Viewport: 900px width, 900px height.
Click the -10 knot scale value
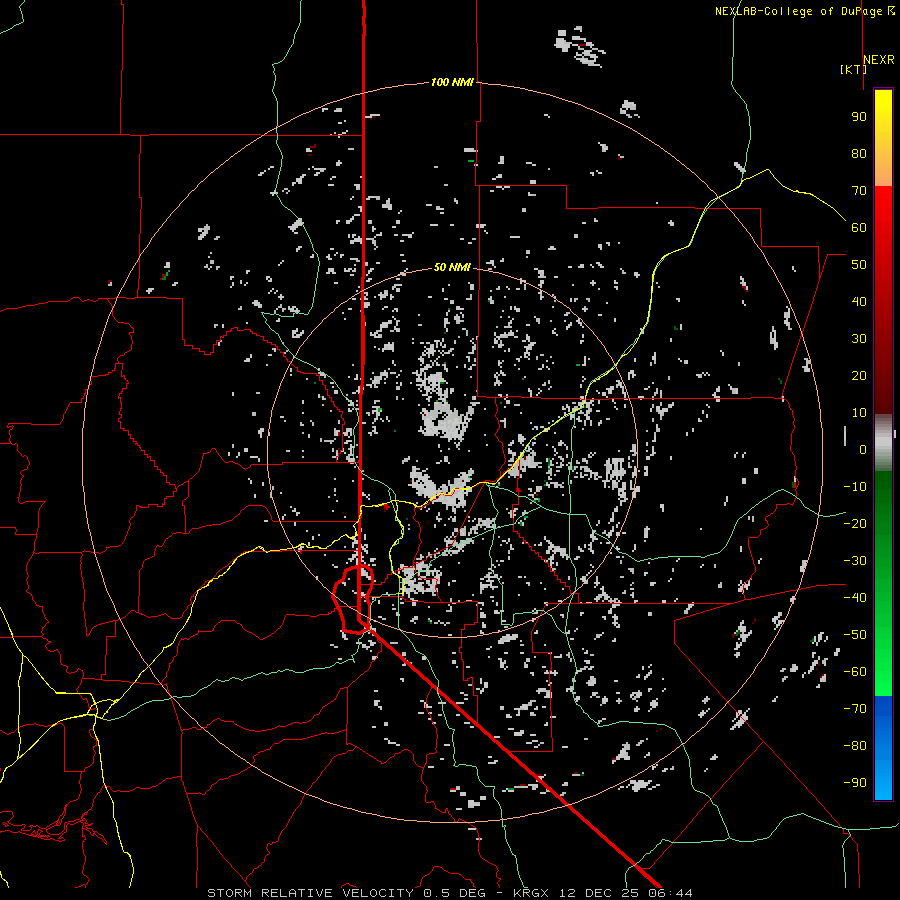point(855,487)
